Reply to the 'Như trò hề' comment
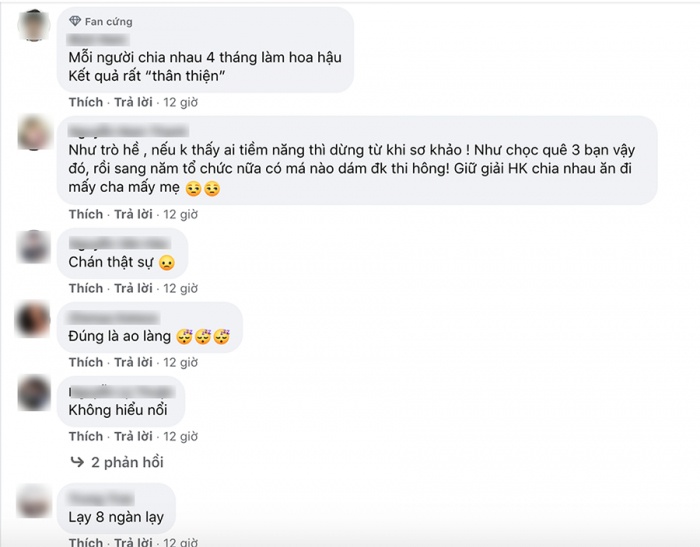 tap(133, 214)
